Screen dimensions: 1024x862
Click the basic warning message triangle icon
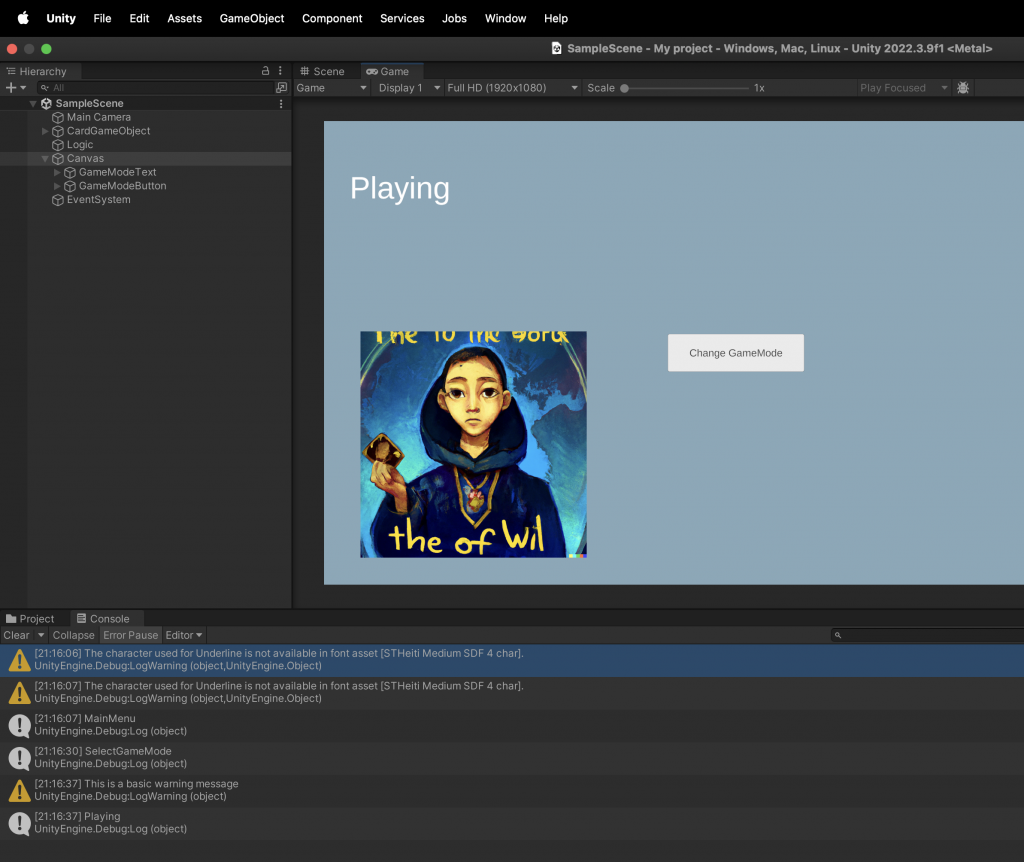pyautogui.click(x=20, y=791)
